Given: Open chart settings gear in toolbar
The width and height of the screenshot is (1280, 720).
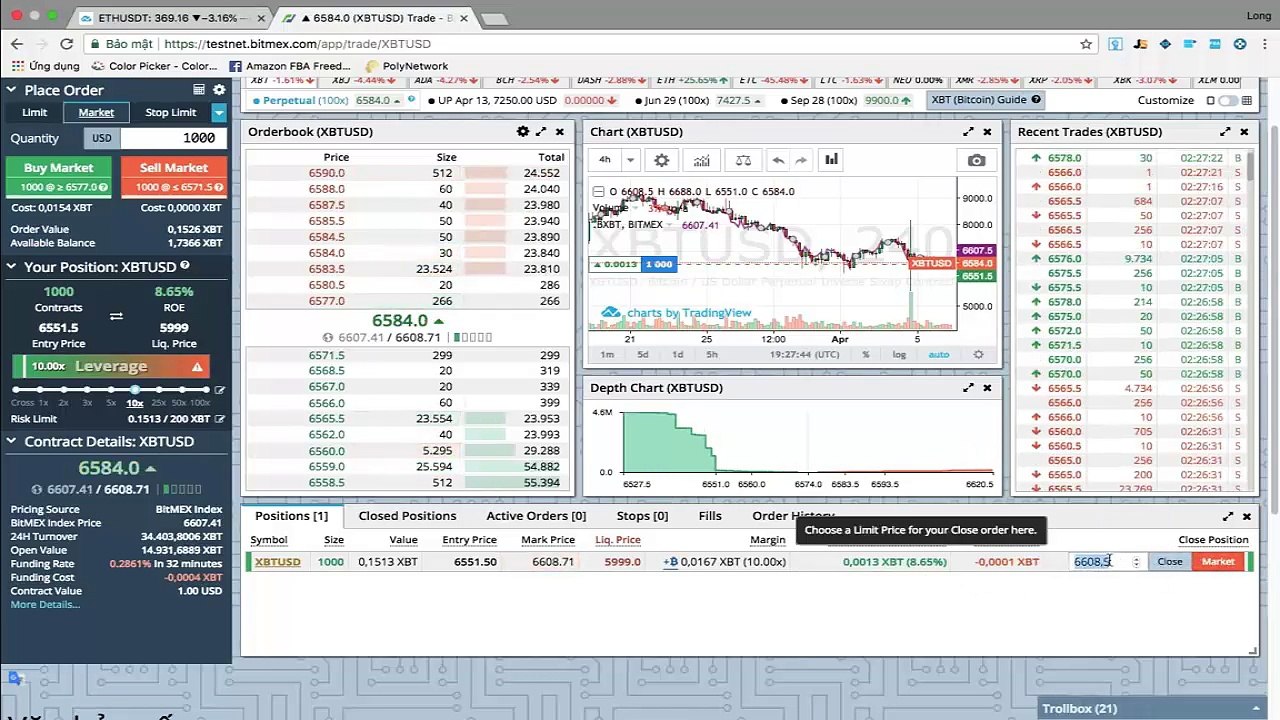Looking at the screenshot, I should coord(661,160).
